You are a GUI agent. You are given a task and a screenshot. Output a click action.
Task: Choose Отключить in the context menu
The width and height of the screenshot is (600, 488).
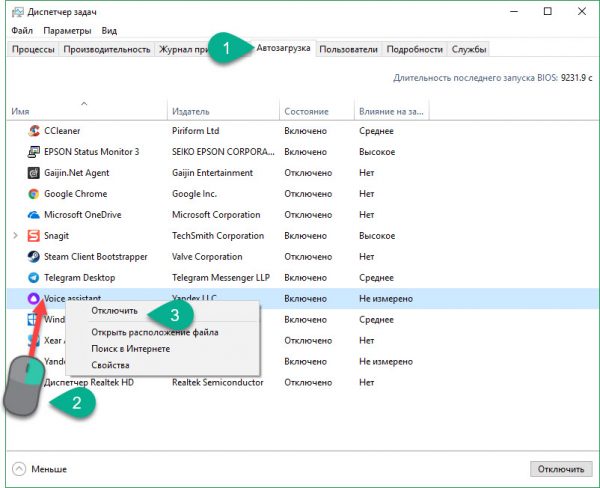point(114,311)
